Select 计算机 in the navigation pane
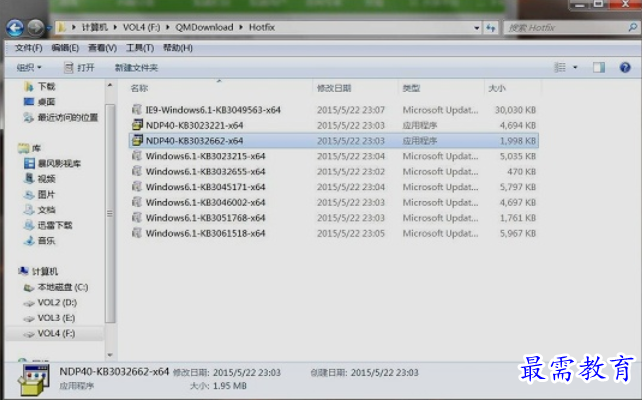The height and width of the screenshot is (400, 642). point(45,271)
